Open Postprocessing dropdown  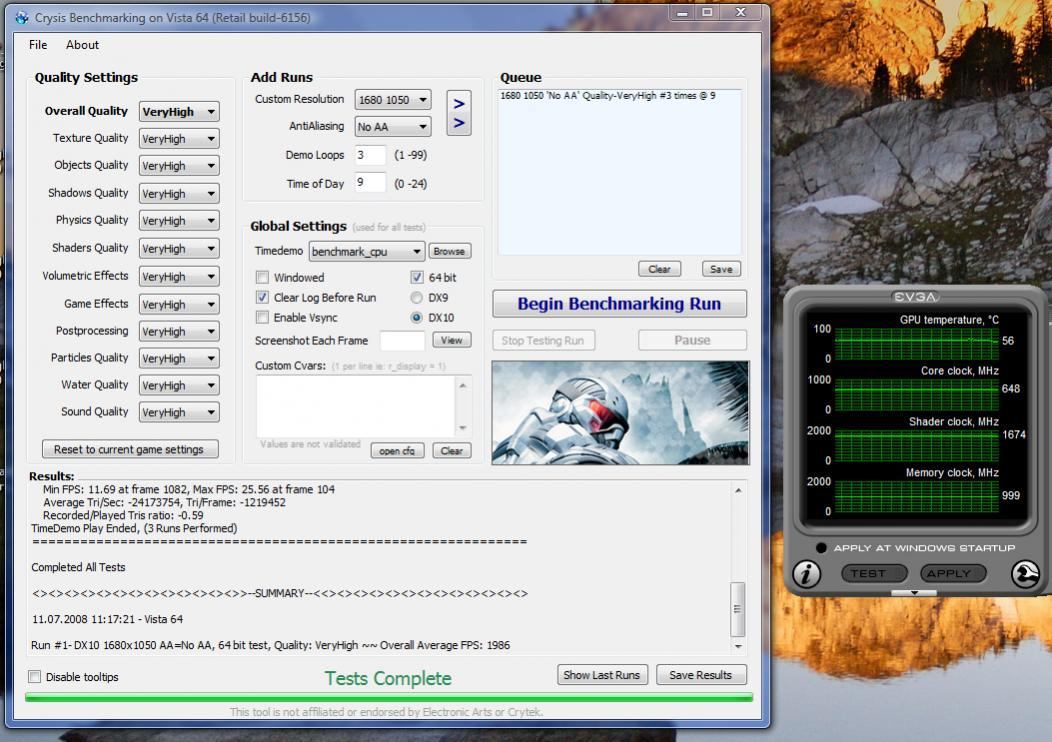179,331
